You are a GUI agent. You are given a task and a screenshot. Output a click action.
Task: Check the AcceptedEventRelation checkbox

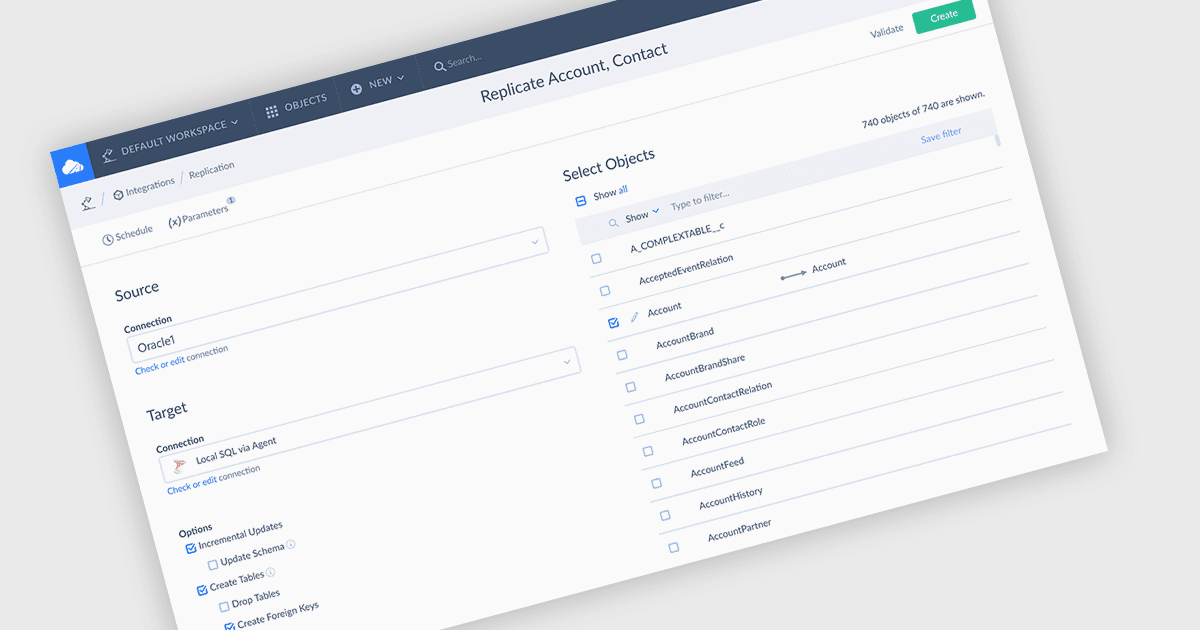pos(605,291)
